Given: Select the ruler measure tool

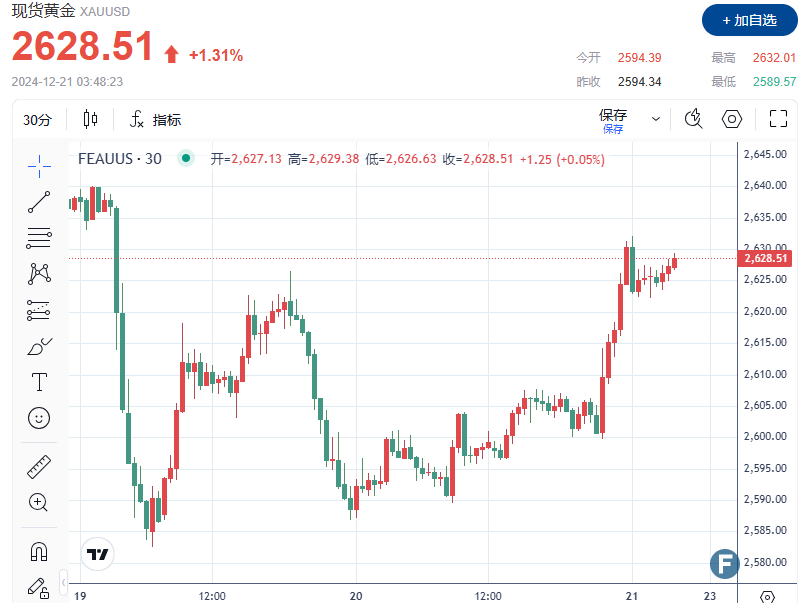Looking at the screenshot, I should (x=39, y=466).
